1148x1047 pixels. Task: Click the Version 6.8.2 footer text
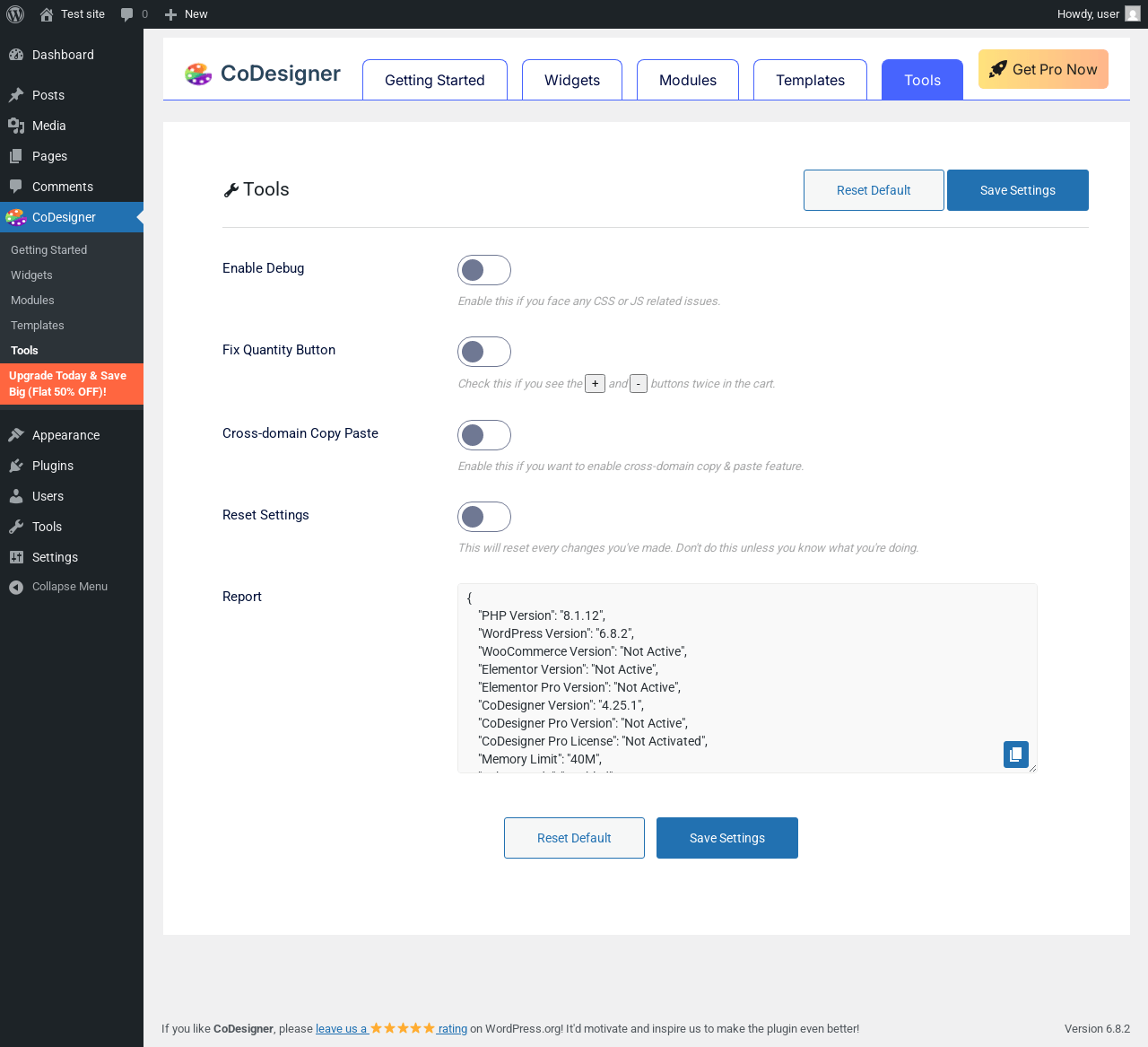[1097, 1029]
